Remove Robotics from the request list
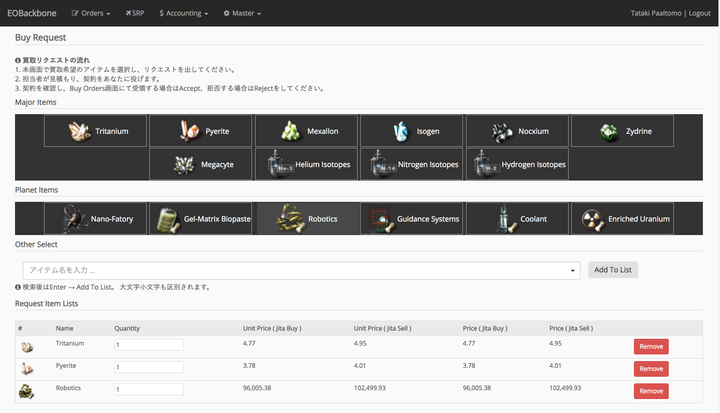The image size is (720, 413). pos(650,391)
